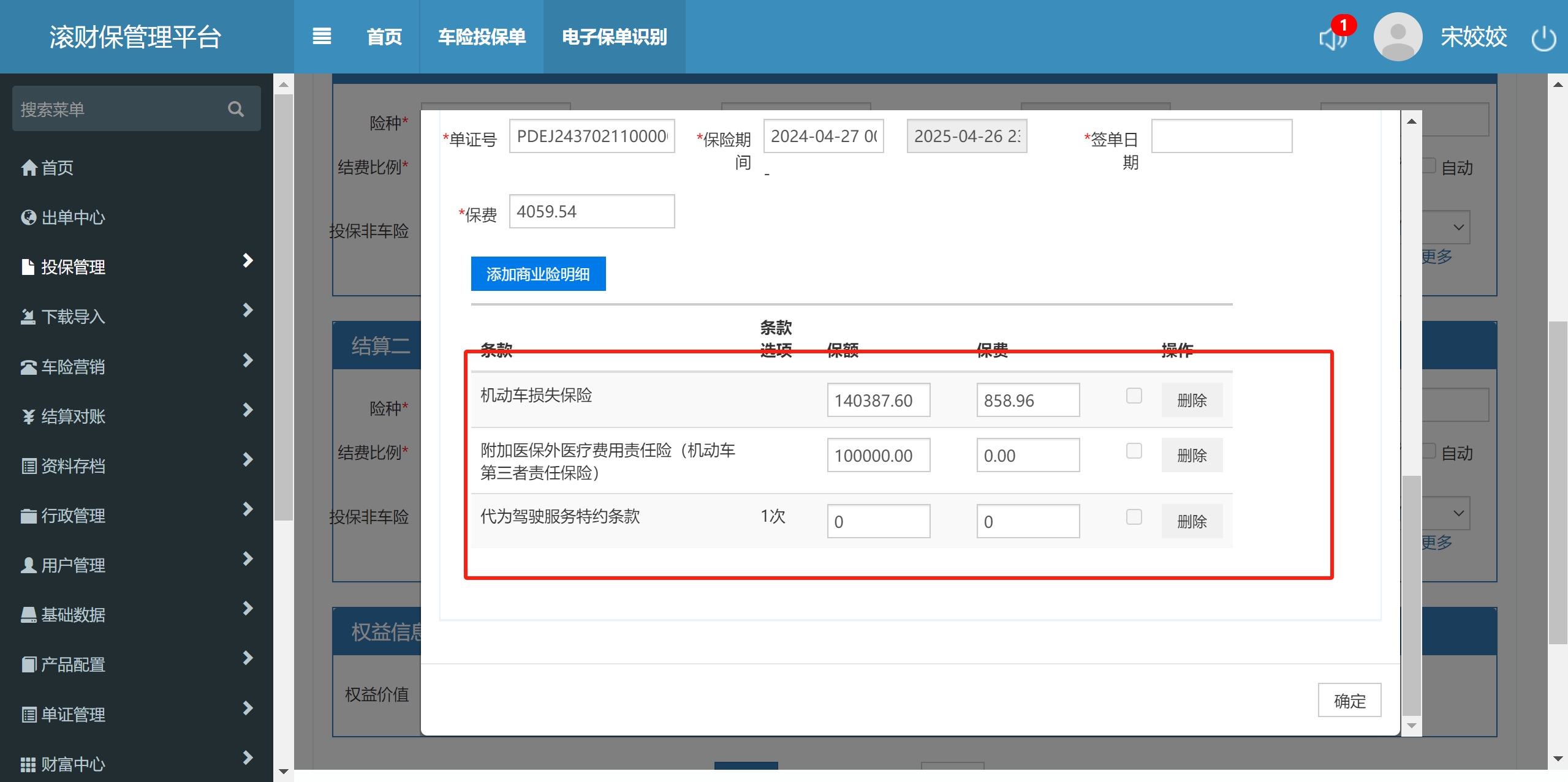1568x782 pixels.
Task: Open 出单中心 in the sidebar
Action: (x=72, y=217)
